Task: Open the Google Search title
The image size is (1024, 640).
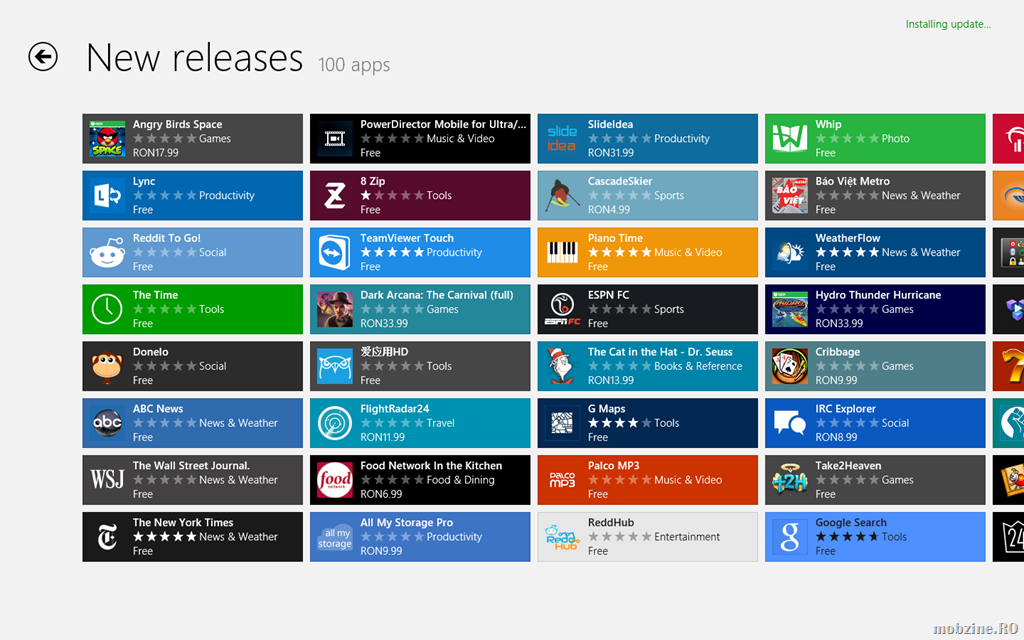Action: point(851,522)
